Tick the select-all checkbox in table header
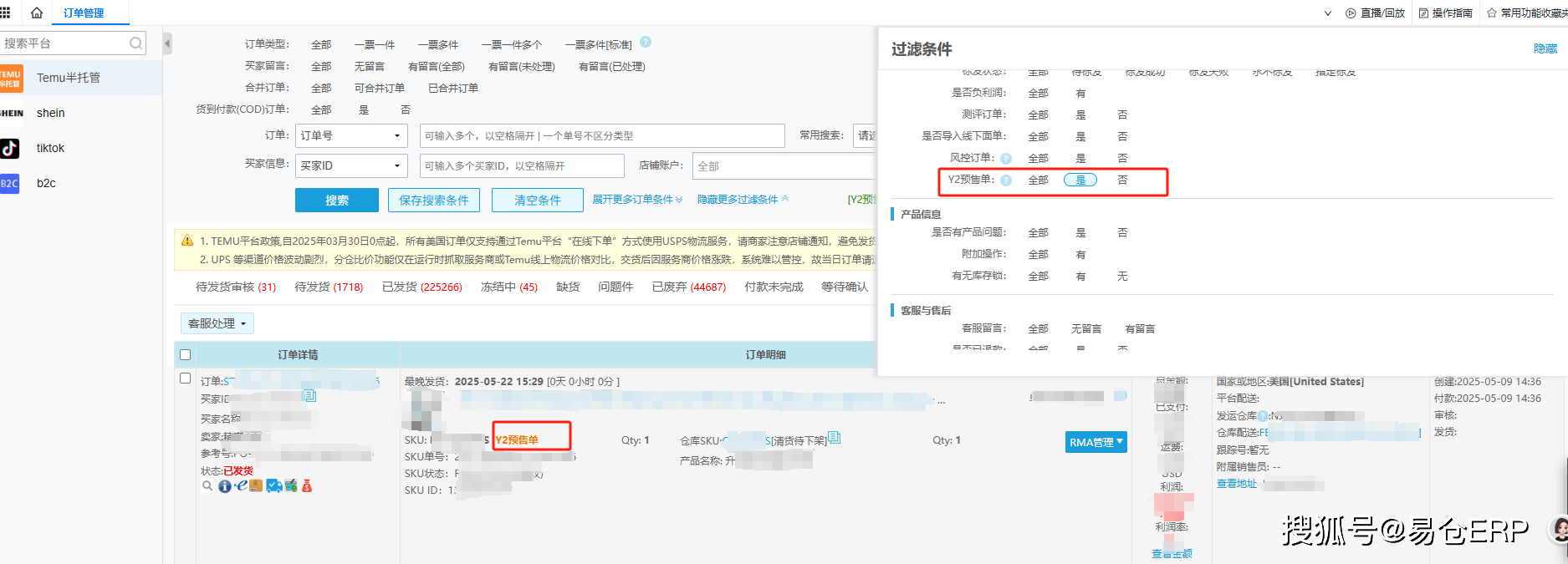Screen dimensions: 1568x564 click(186, 355)
